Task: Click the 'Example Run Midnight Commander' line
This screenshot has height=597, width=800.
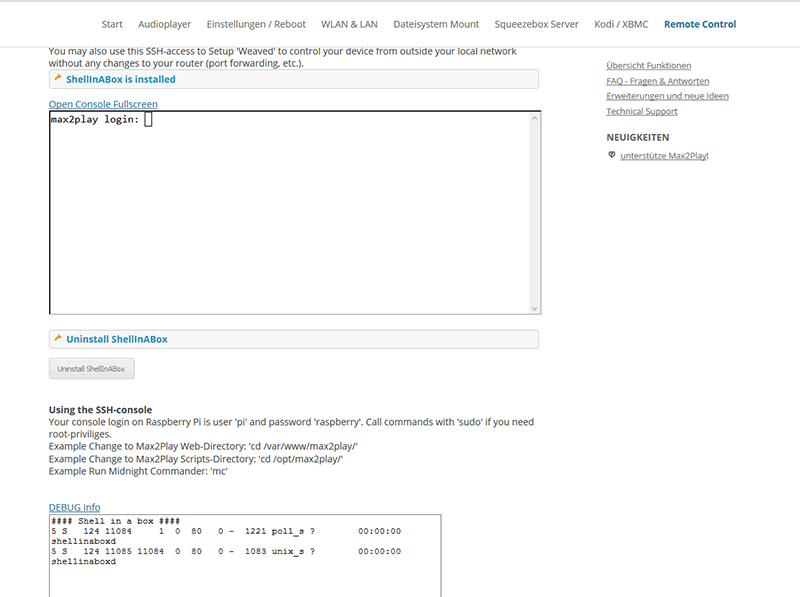Action: coord(138,471)
